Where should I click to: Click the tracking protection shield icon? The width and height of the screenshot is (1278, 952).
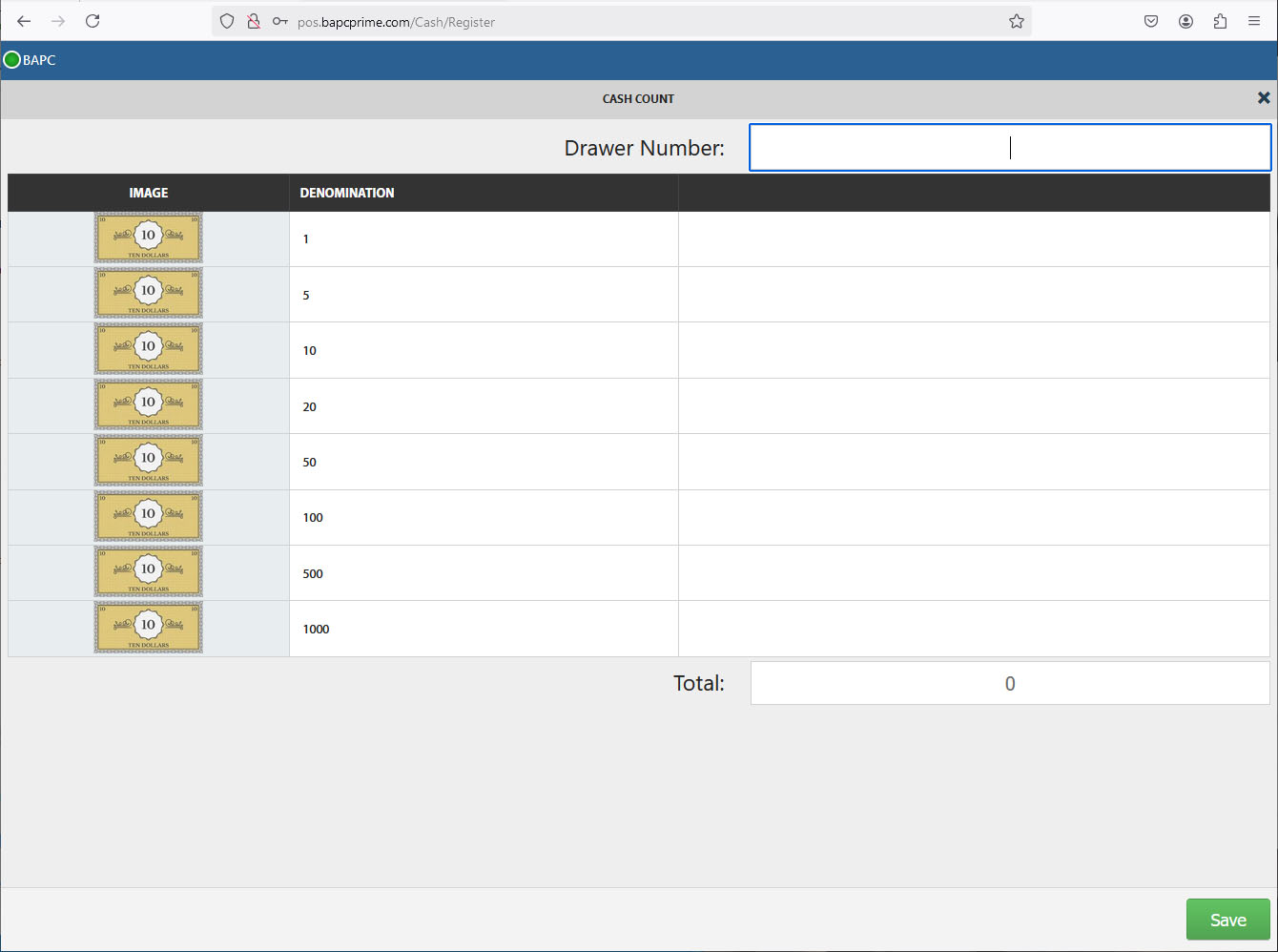(227, 21)
